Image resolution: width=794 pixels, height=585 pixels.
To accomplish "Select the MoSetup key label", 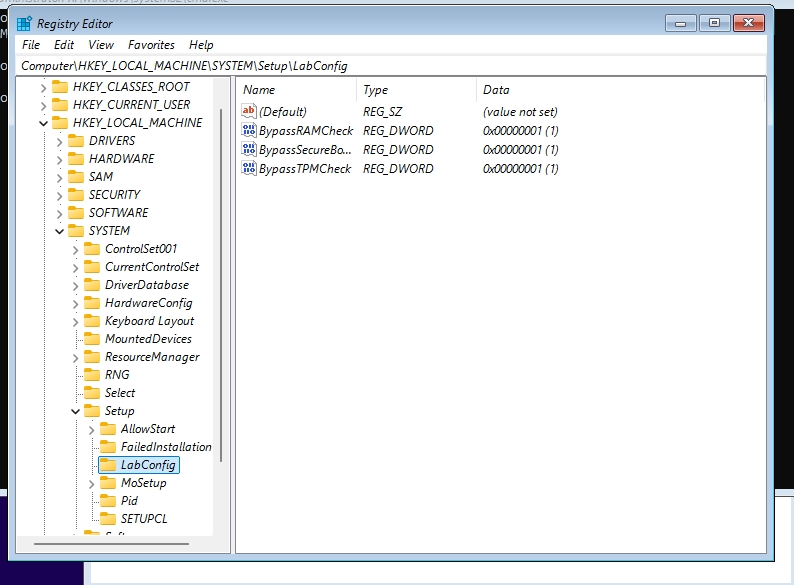I will pyautogui.click(x=144, y=483).
